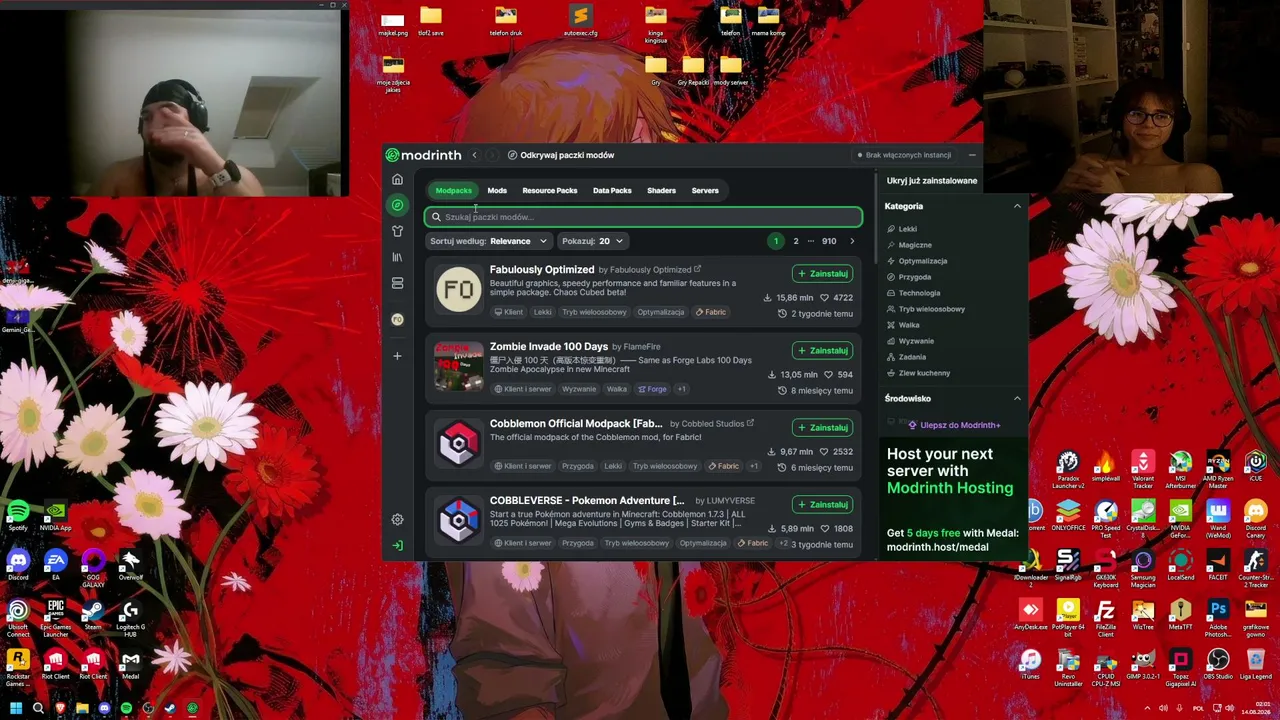
Task: Go to next results page arrow
Action: (852, 241)
